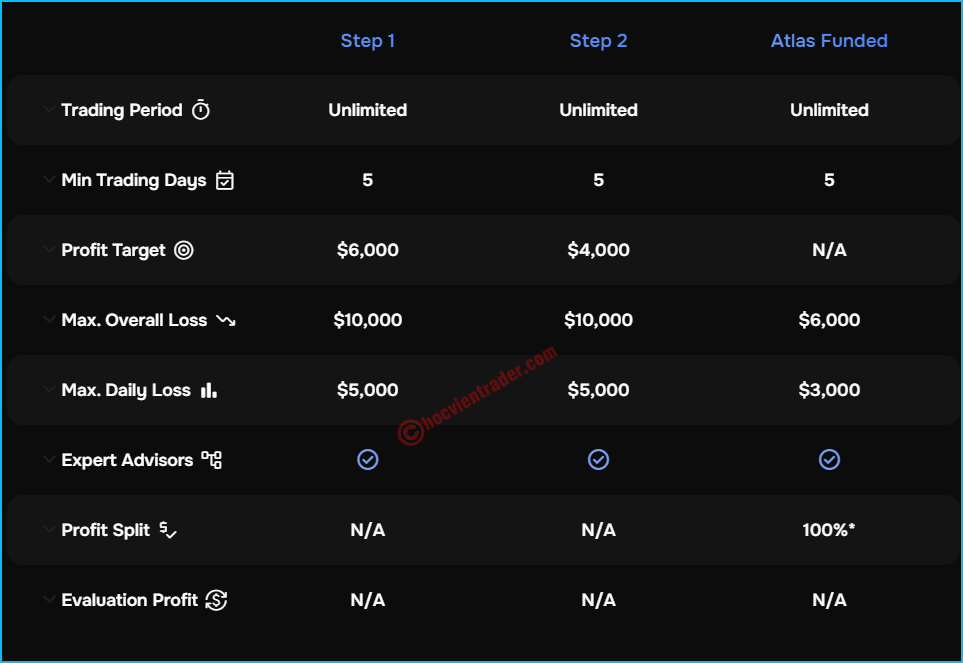Click the dollar check icon beside Profit Split

[x=168, y=530]
